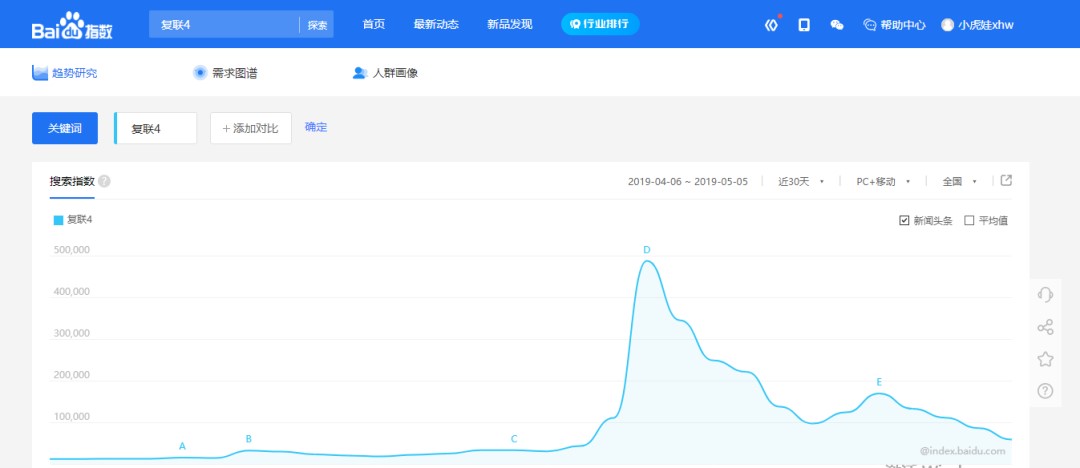This screenshot has height=468, width=1080.
Task: Click the help center chat bubble icon
Action: coord(870,25)
